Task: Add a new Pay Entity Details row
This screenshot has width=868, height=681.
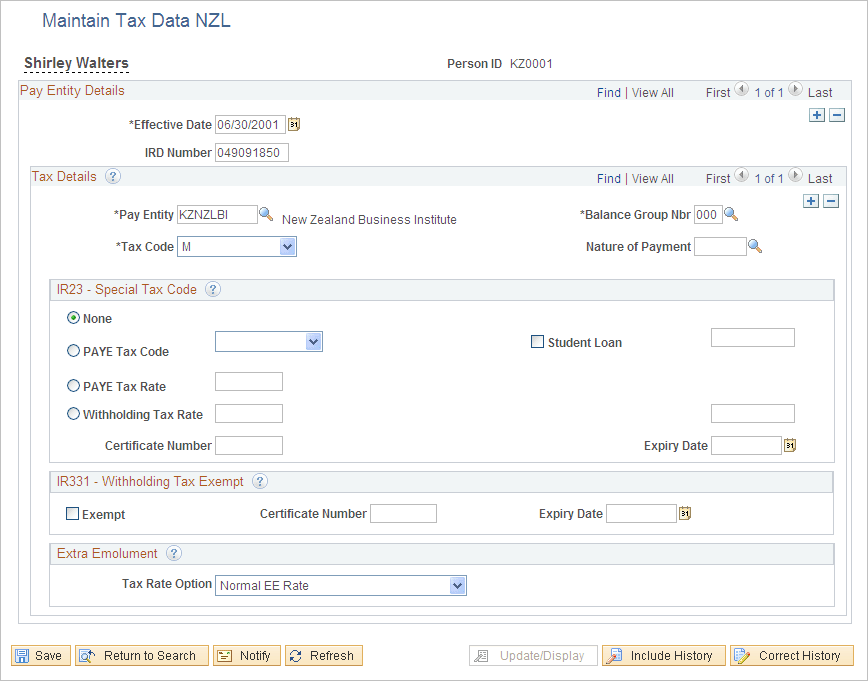Action: click(817, 115)
